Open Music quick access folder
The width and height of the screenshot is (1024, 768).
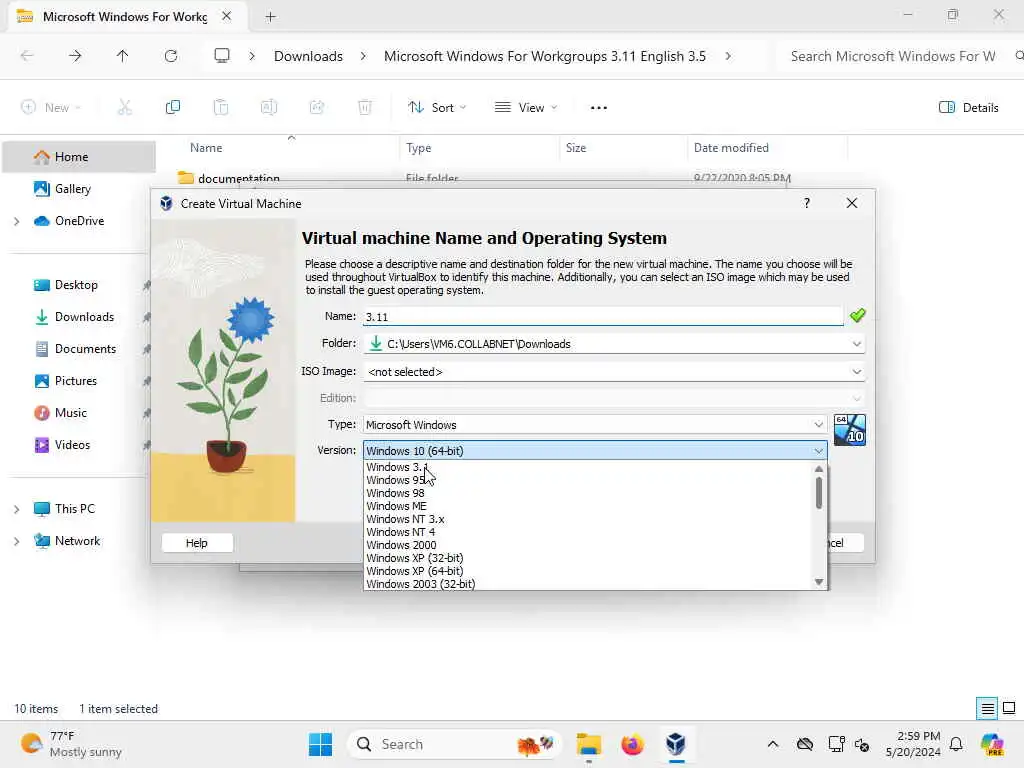(x=71, y=413)
